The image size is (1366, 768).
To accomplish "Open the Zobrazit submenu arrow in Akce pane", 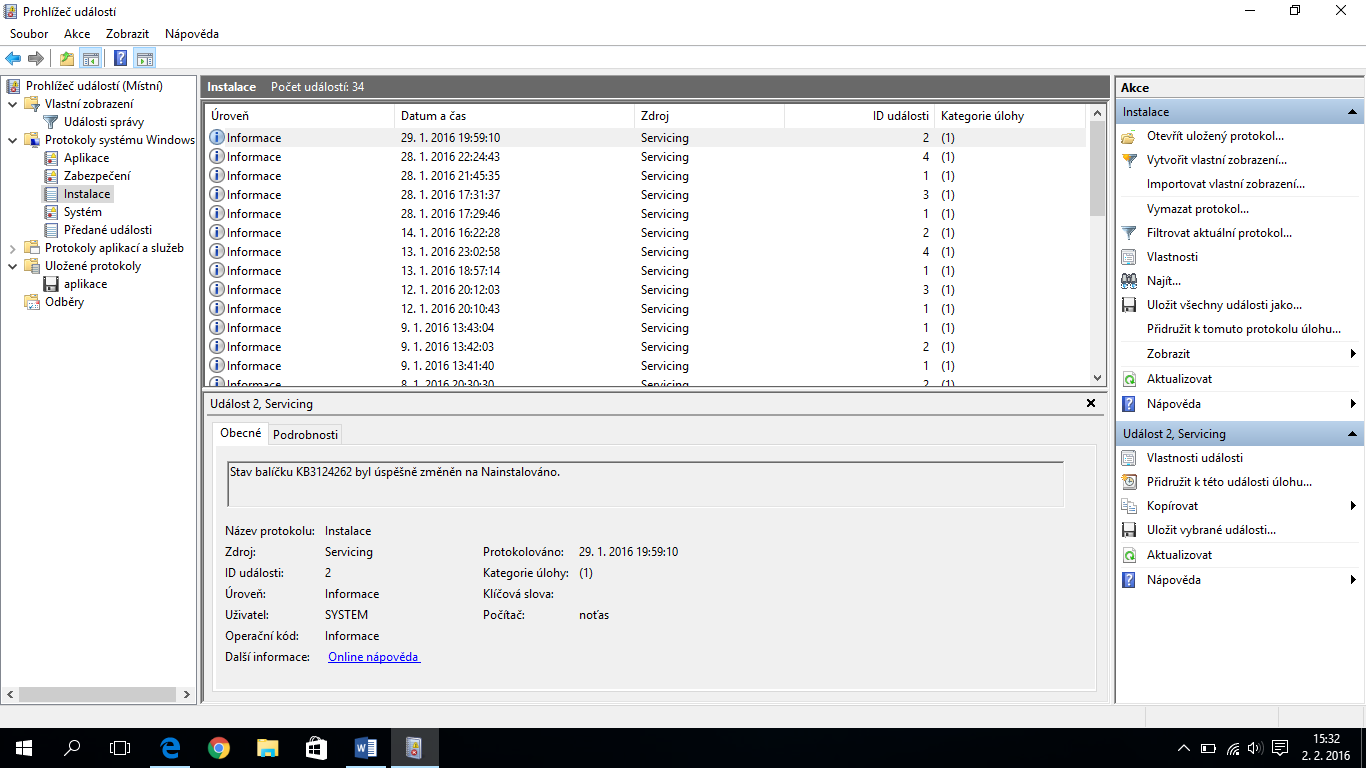I will point(1353,354).
